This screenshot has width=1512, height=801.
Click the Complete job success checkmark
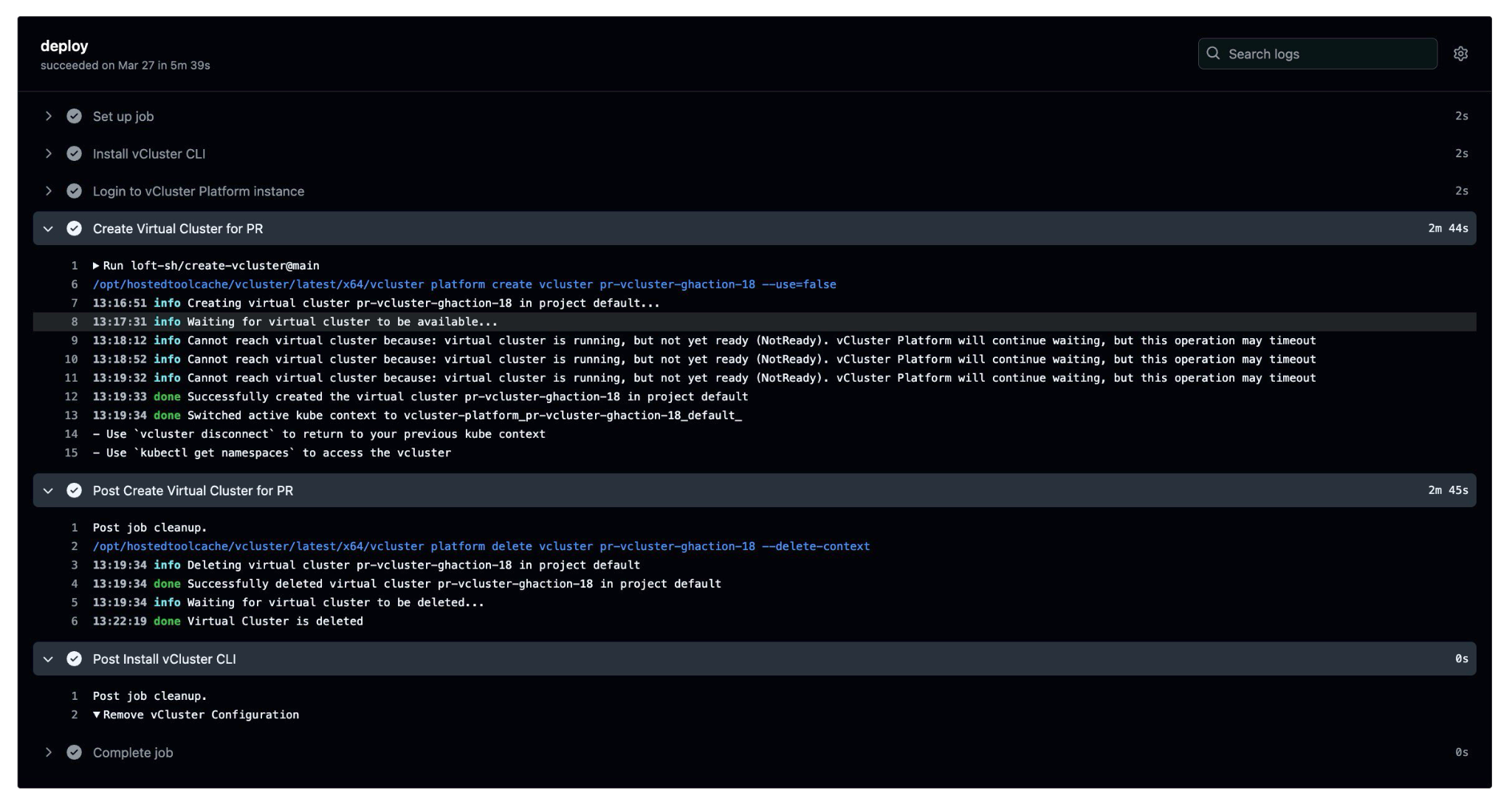74,752
